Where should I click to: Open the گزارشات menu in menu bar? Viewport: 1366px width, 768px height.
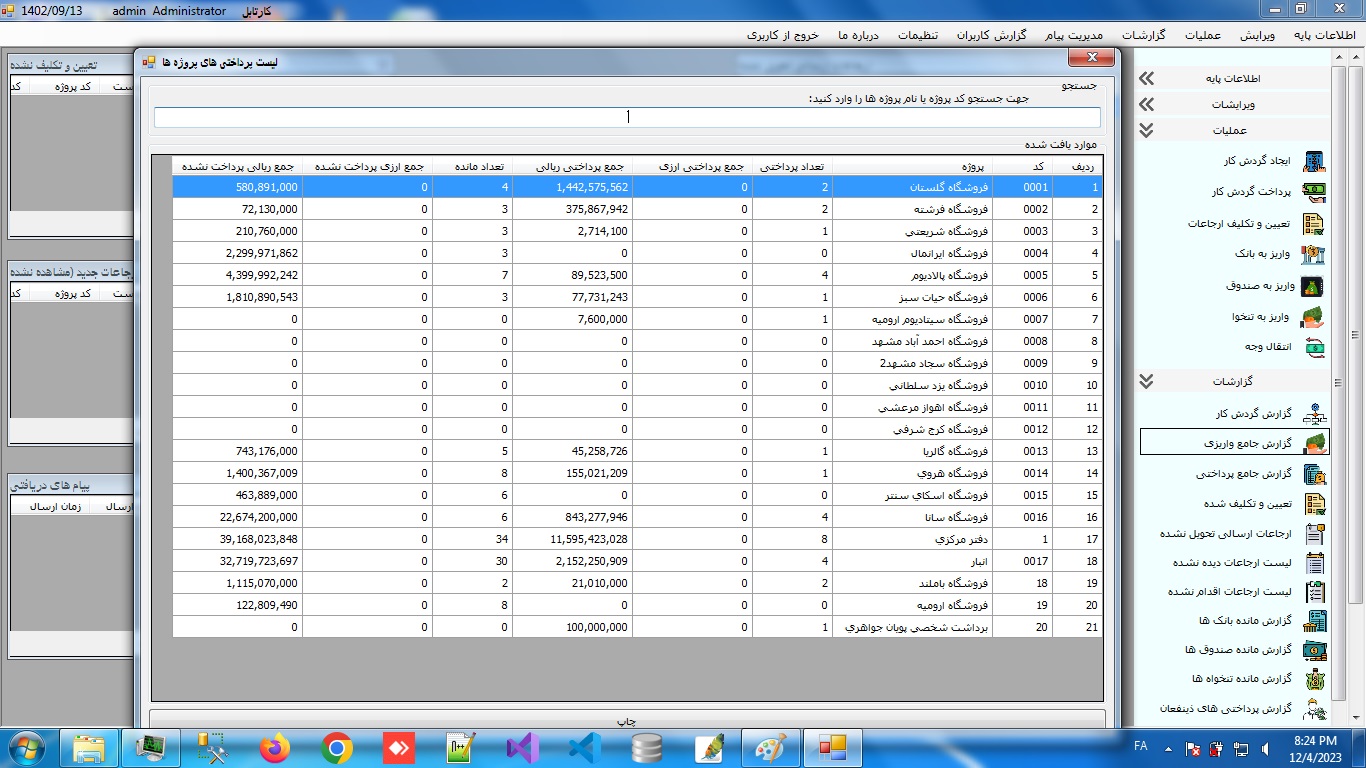coord(1144,35)
